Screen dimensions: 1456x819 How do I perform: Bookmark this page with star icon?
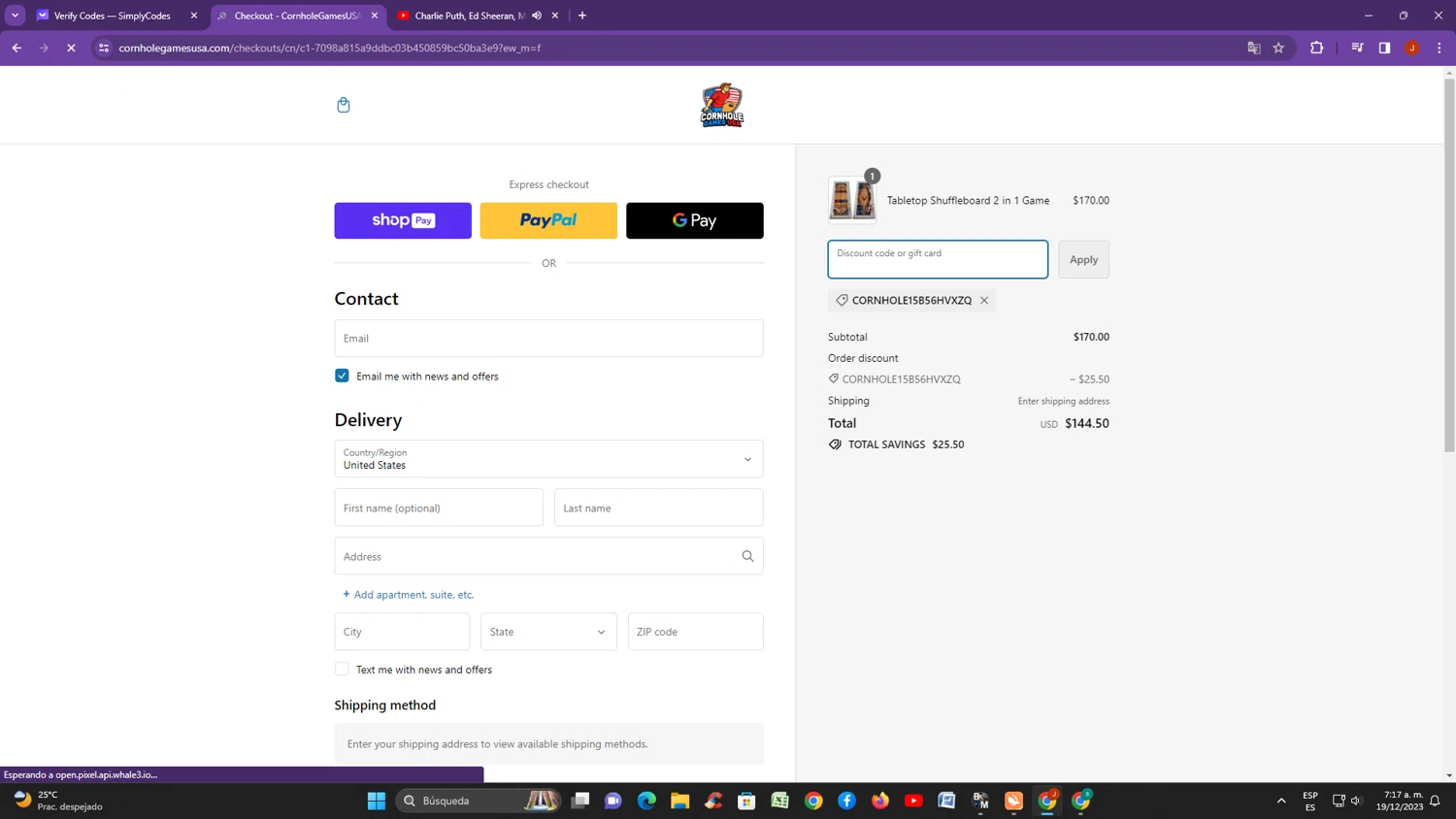tap(1278, 48)
